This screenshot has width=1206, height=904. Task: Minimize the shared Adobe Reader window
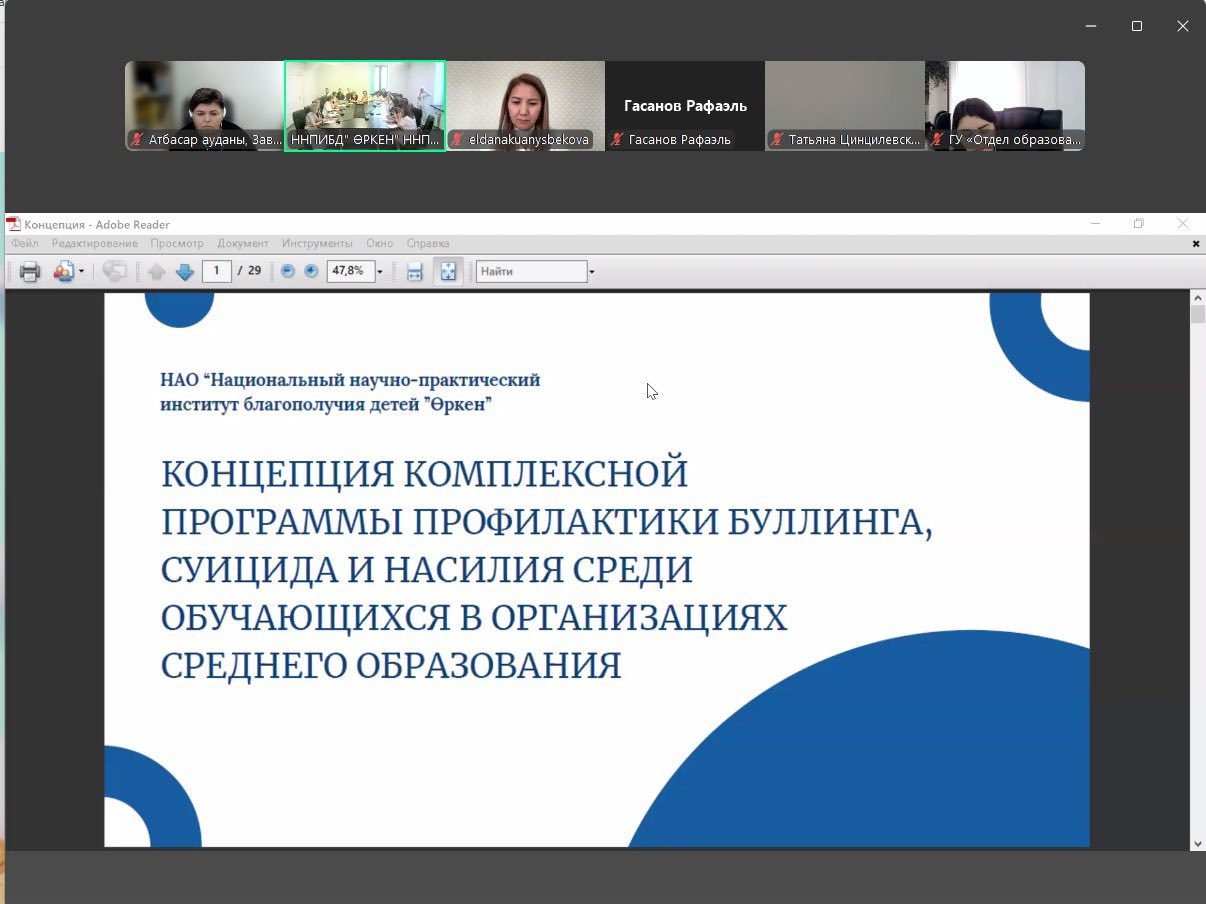pyautogui.click(x=1096, y=224)
